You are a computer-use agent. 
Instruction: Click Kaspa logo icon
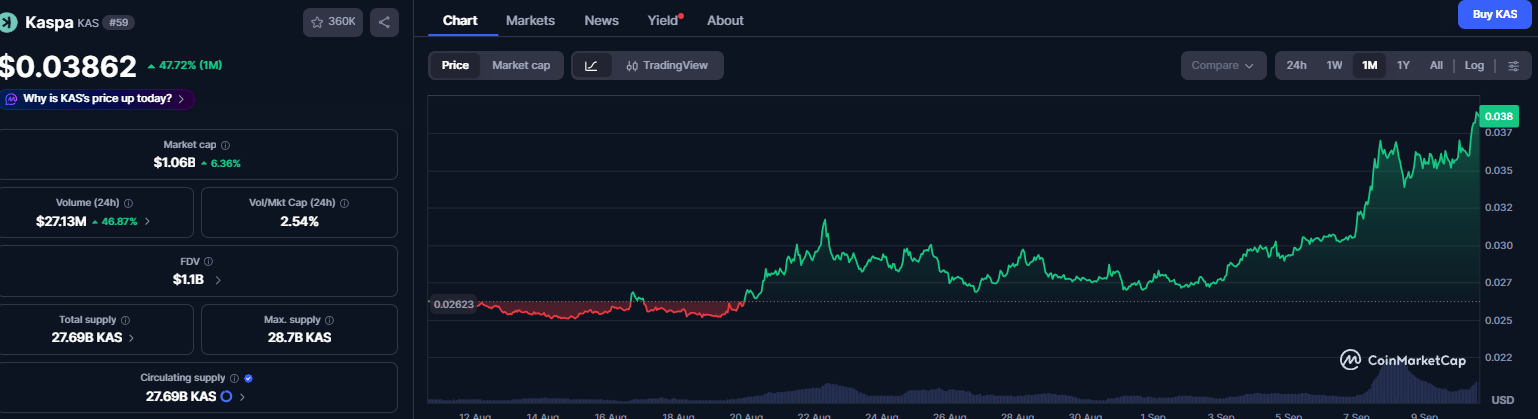point(11,21)
